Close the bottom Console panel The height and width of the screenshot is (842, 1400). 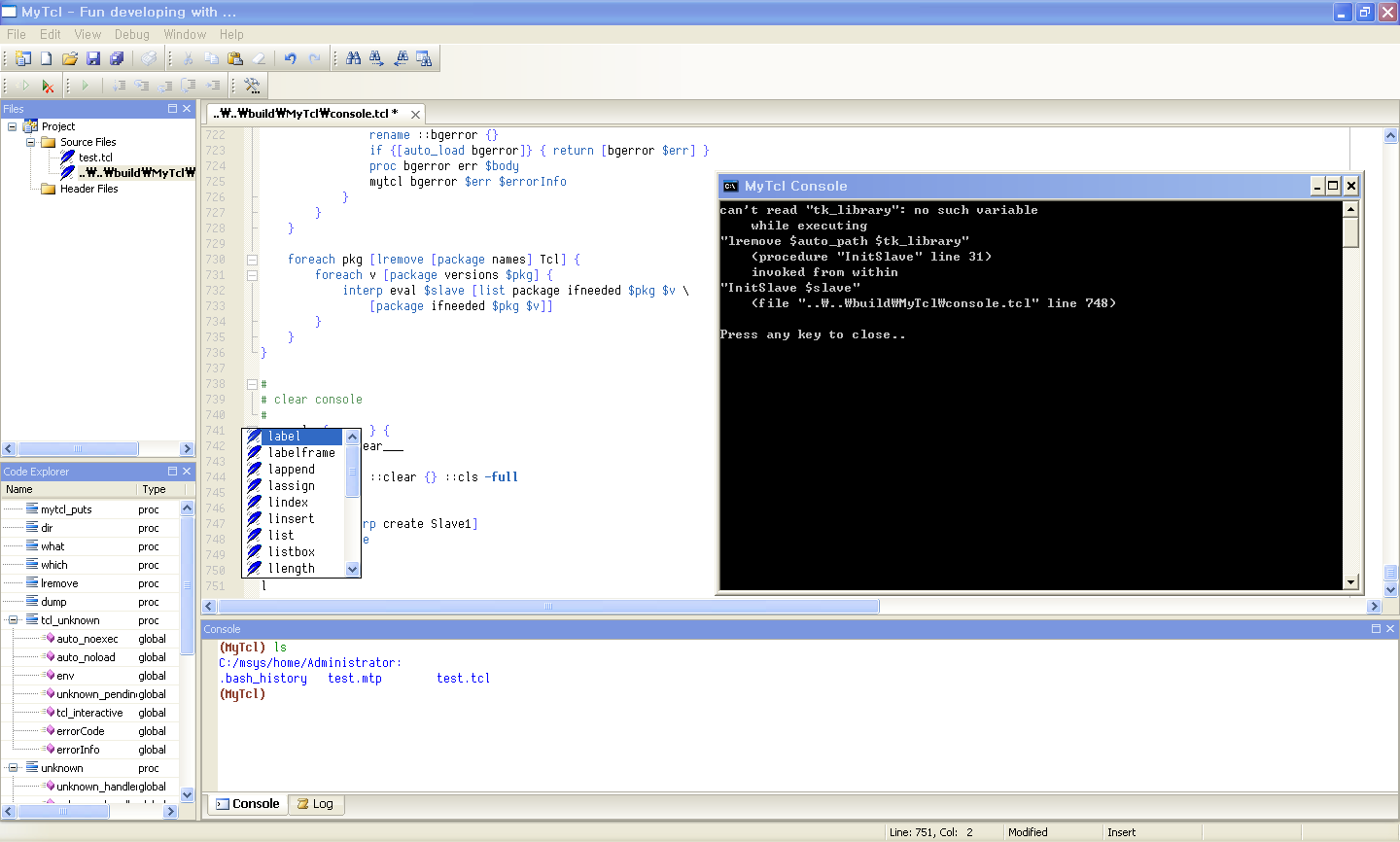tap(1390, 629)
